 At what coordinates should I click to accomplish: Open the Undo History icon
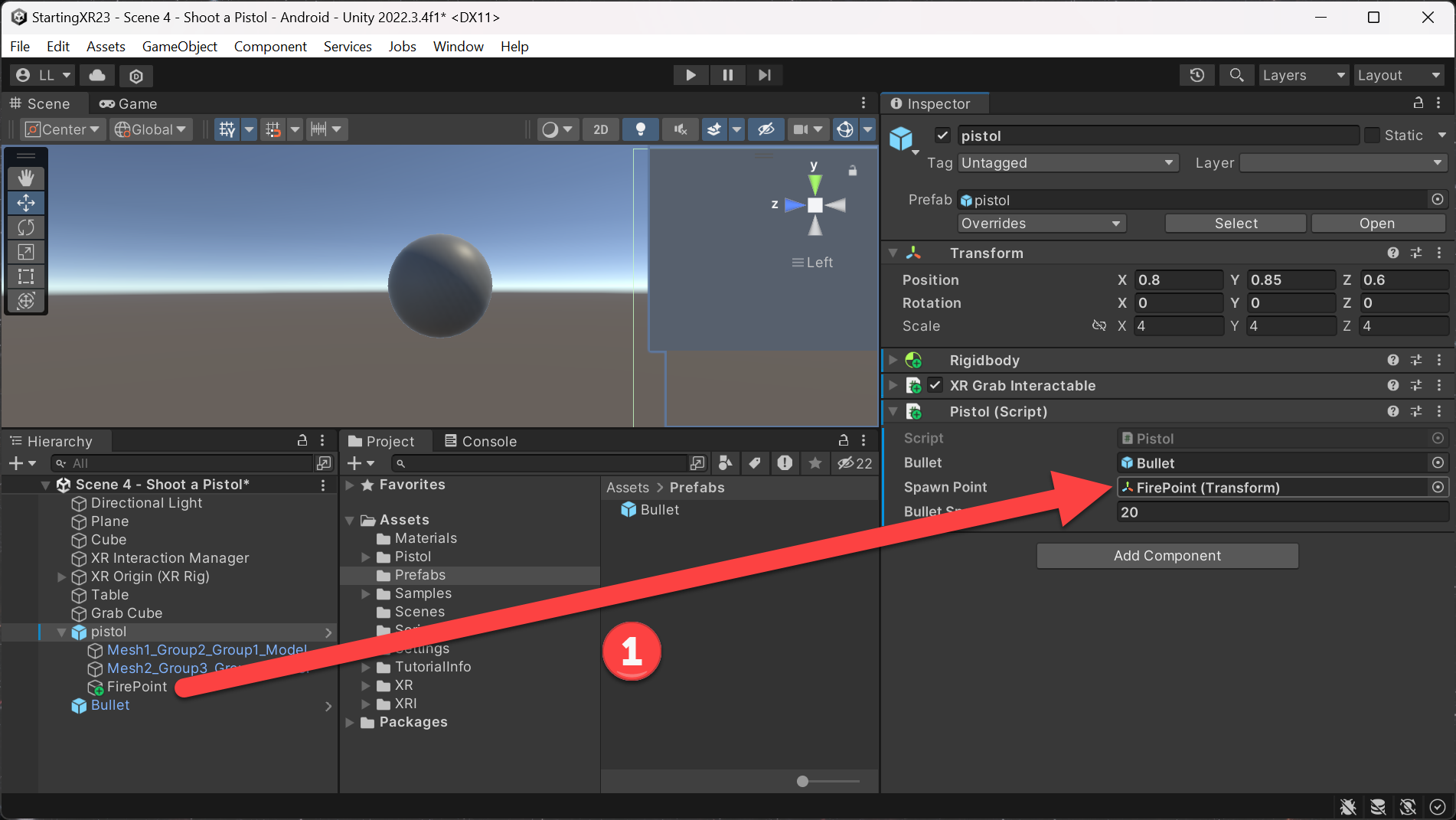(x=1197, y=75)
